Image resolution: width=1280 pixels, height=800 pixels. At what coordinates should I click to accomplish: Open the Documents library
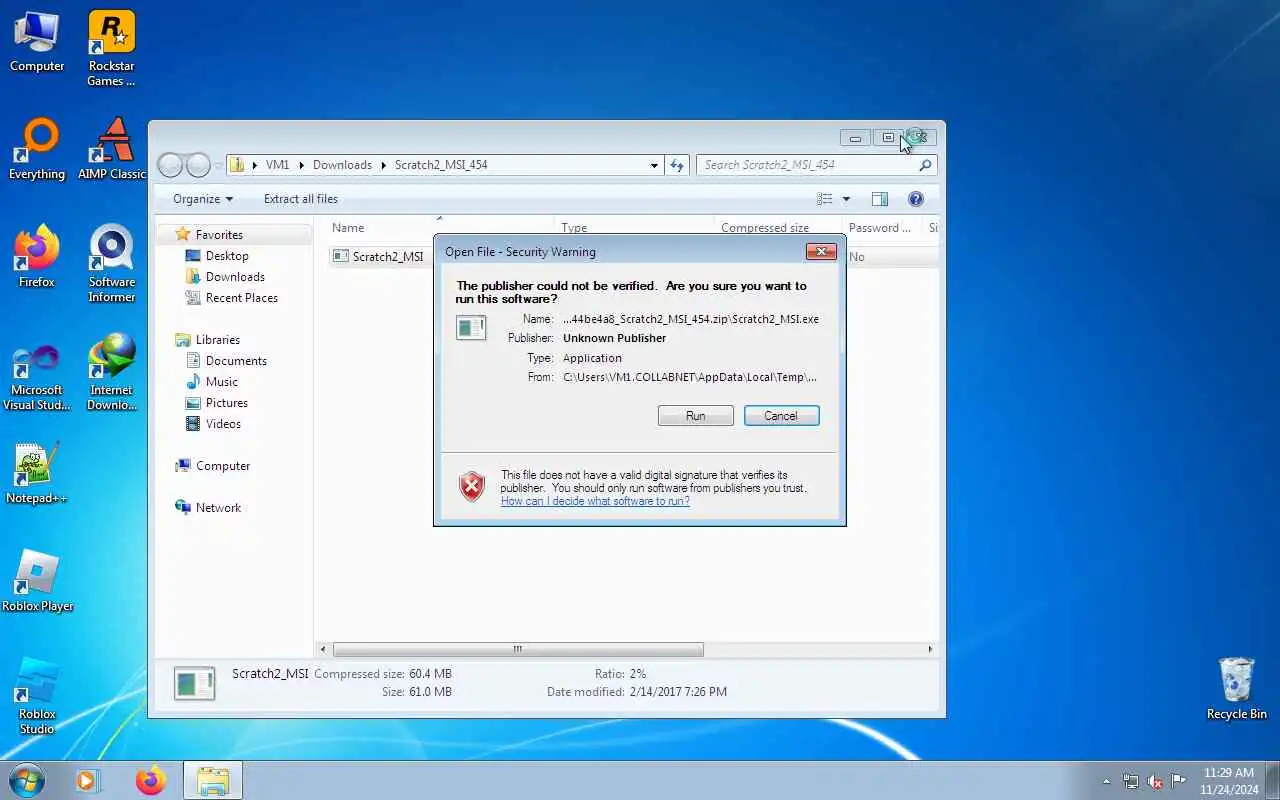point(236,361)
